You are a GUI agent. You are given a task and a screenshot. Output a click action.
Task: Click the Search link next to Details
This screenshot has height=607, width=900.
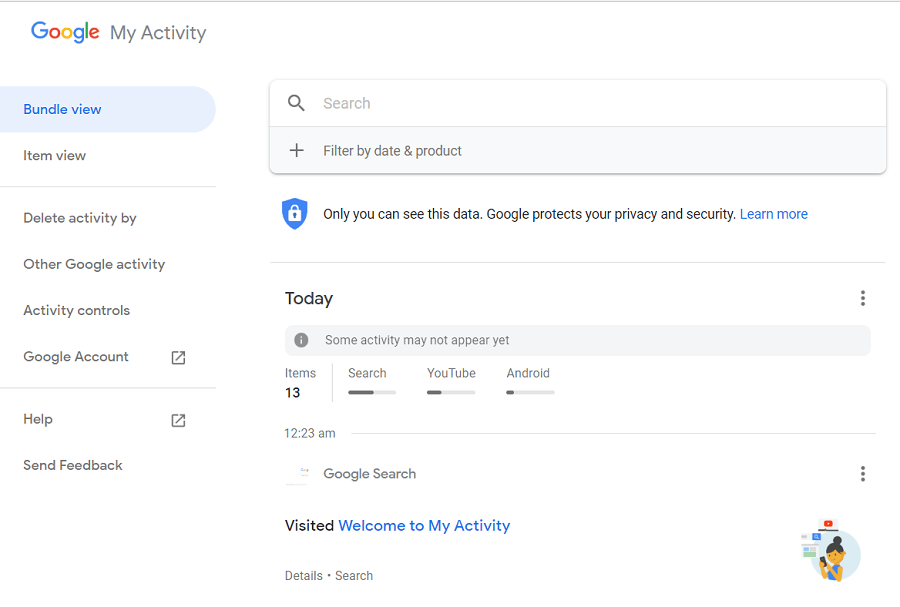(354, 575)
